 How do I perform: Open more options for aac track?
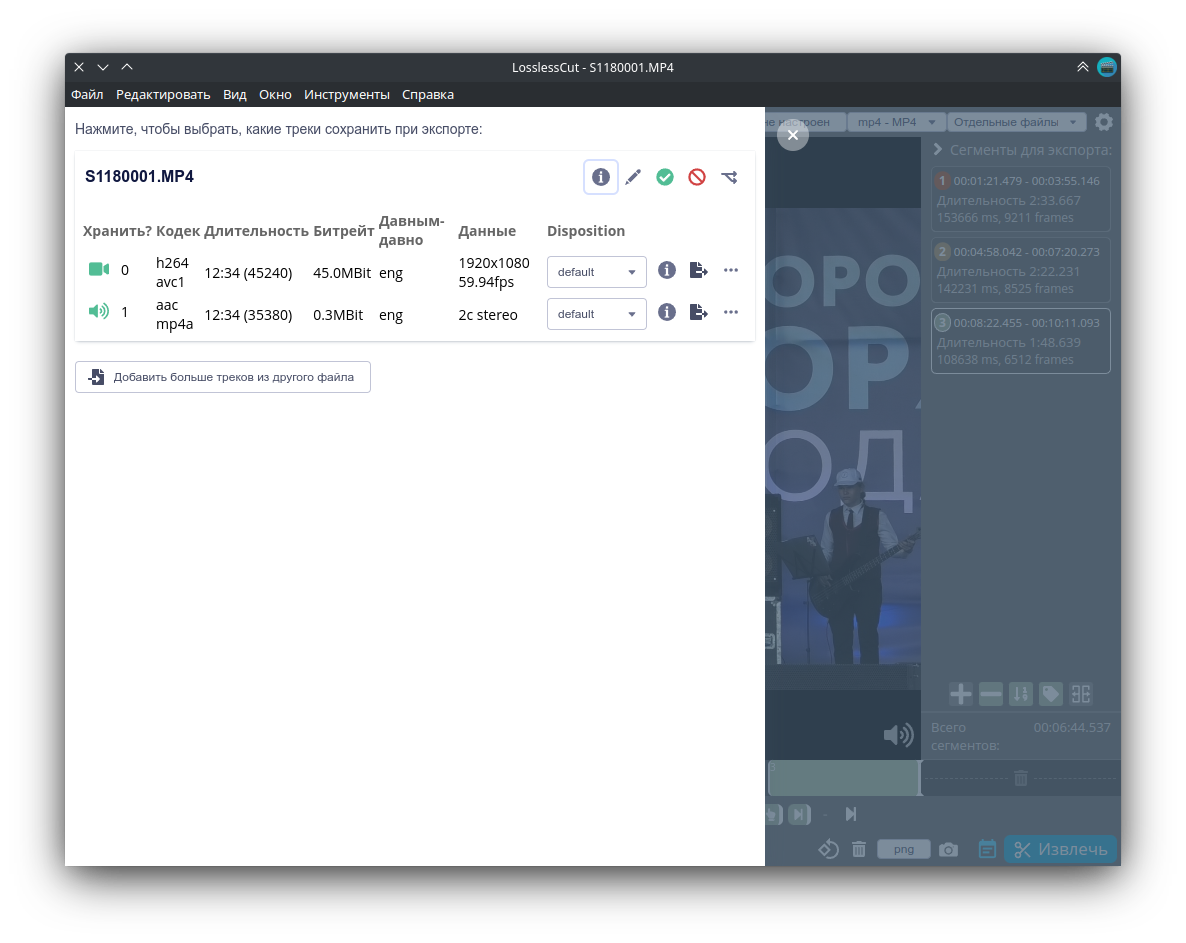[731, 312]
